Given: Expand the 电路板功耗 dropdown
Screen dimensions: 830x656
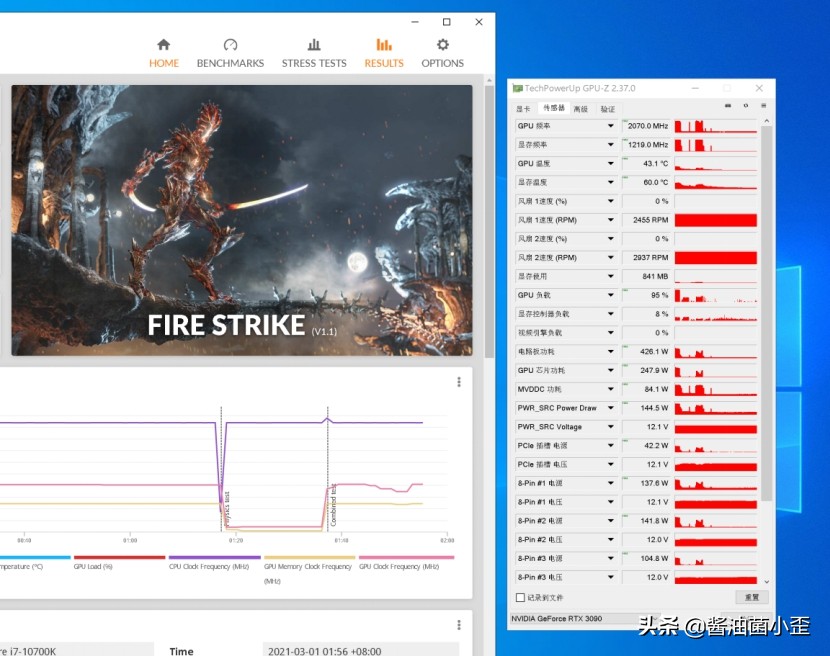Looking at the screenshot, I should point(610,352).
